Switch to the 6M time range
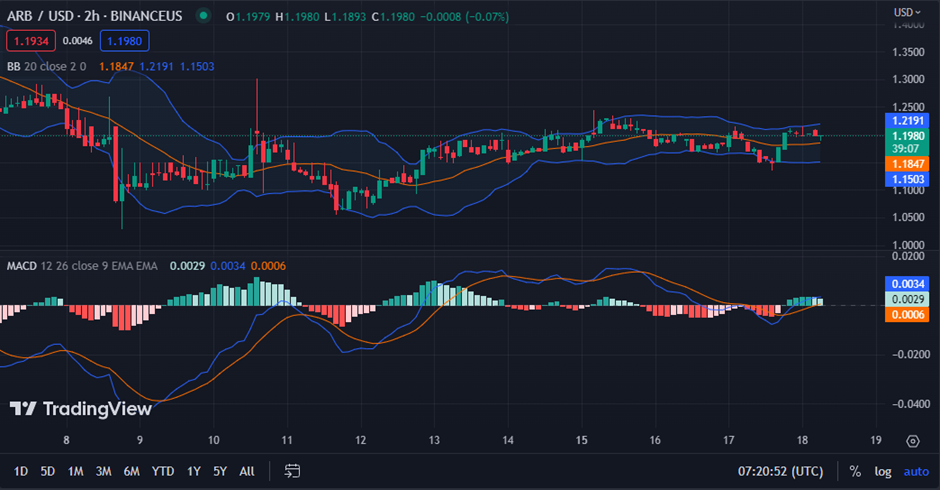 tap(131, 471)
